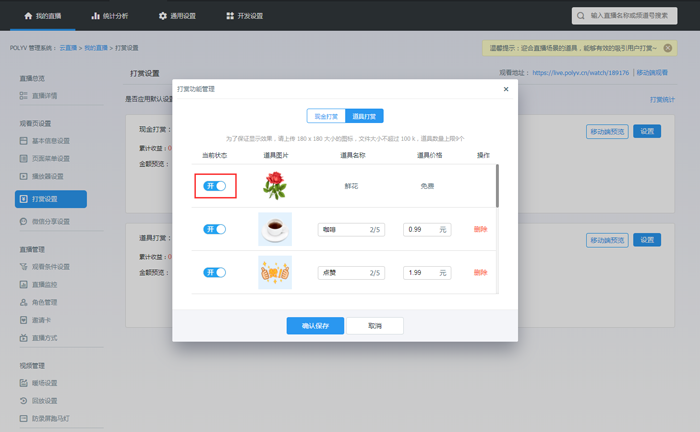Select the 道具打赏 tab

click(364, 117)
